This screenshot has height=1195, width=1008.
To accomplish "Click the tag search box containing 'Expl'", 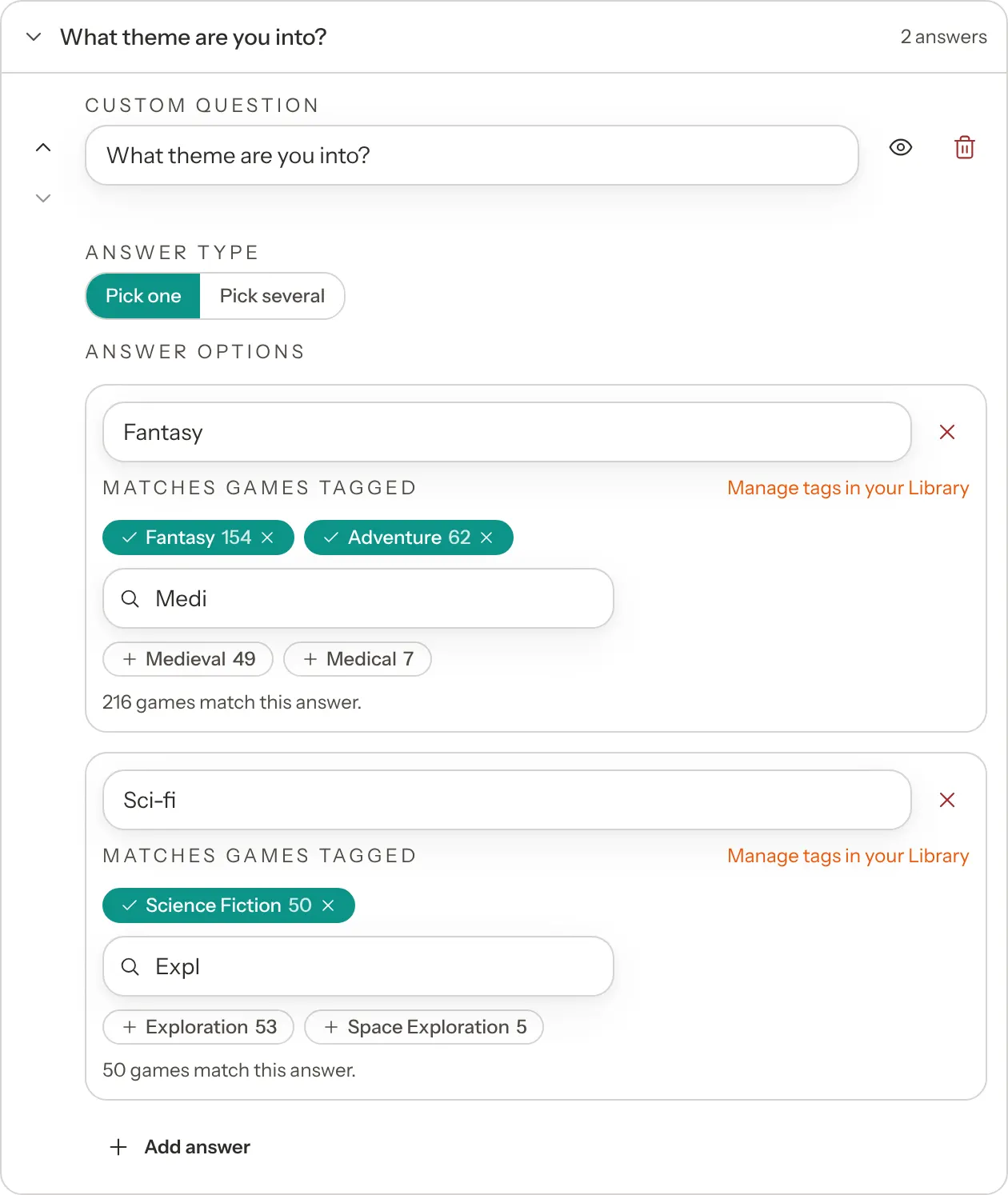I will pos(358,966).
